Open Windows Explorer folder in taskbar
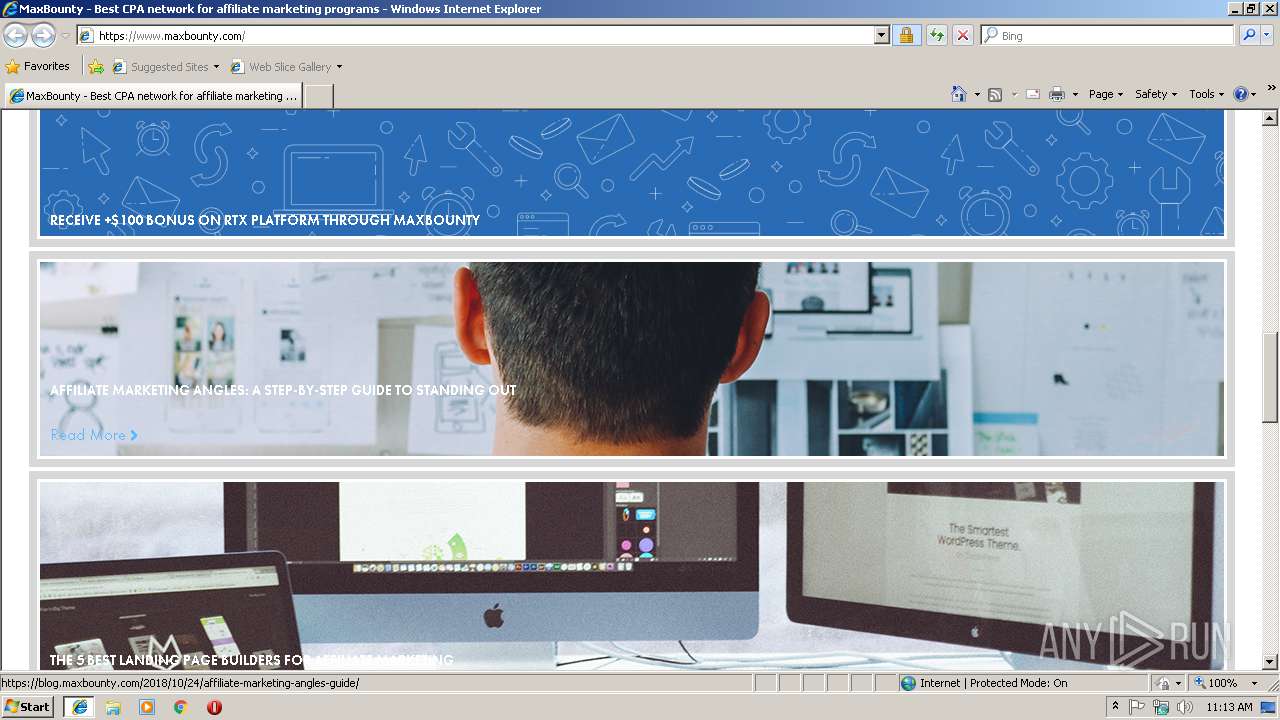The height and width of the screenshot is (720, 1280). pos(113,707)
